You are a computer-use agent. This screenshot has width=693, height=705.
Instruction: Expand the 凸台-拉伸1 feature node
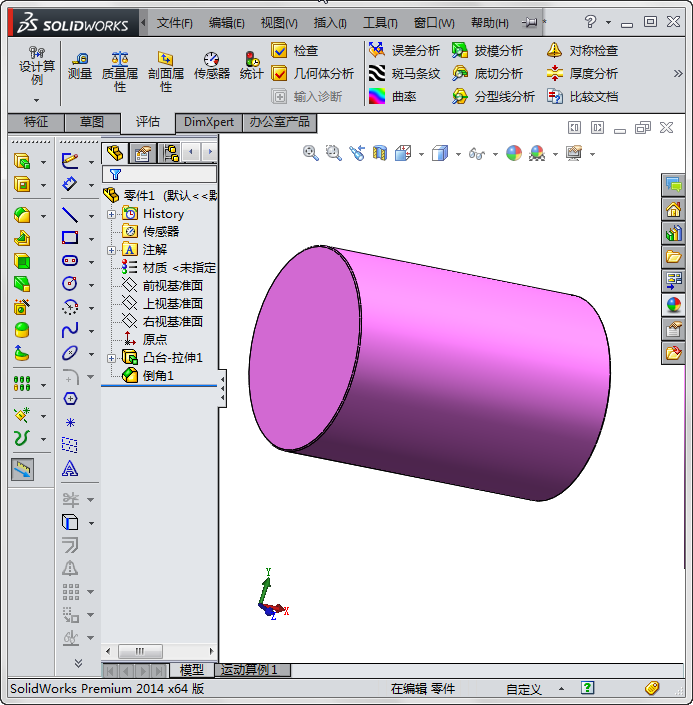[x=111, y=358]
